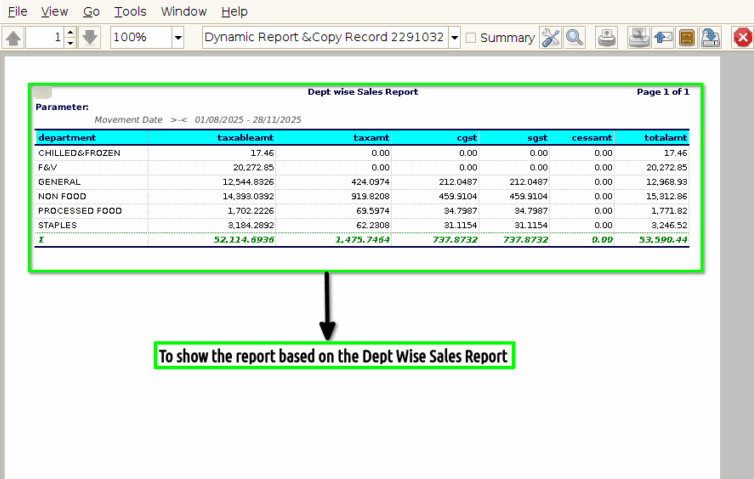754x479 pixels.
Task: Expand the zoom percentage dropdown
Action: pyautogui.click(x=178, y=37)
